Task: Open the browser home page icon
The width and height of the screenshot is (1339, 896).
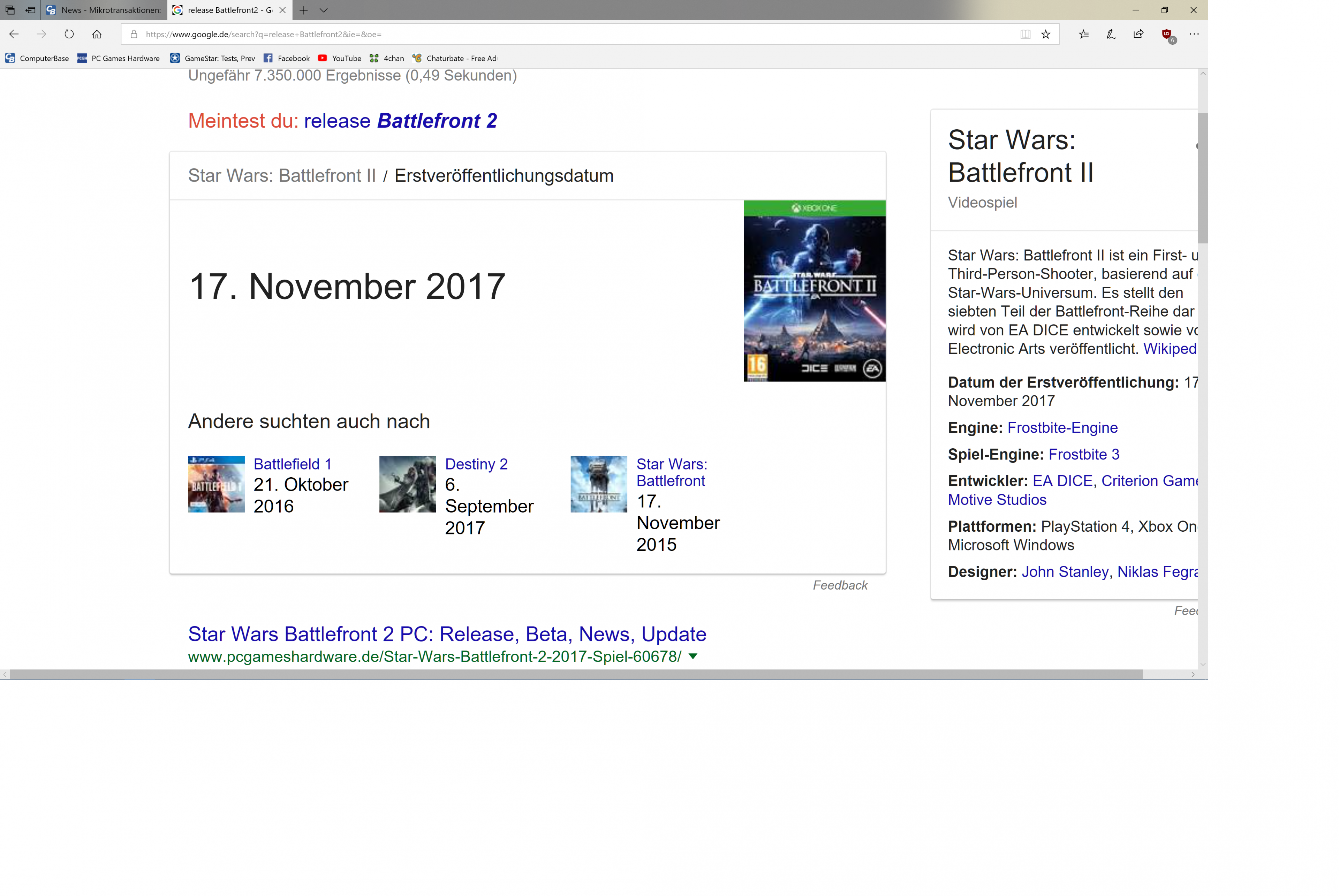Action: (97, 34)
